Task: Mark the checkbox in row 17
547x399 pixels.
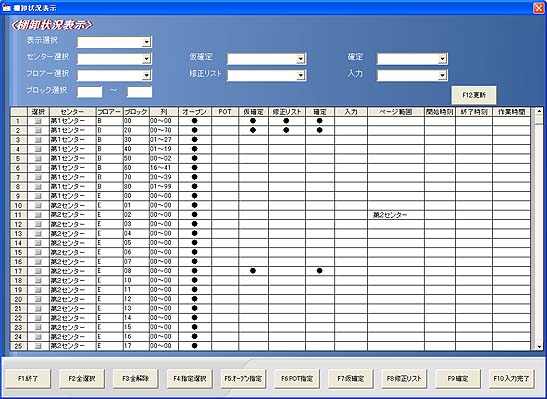Action: (38, 271)
